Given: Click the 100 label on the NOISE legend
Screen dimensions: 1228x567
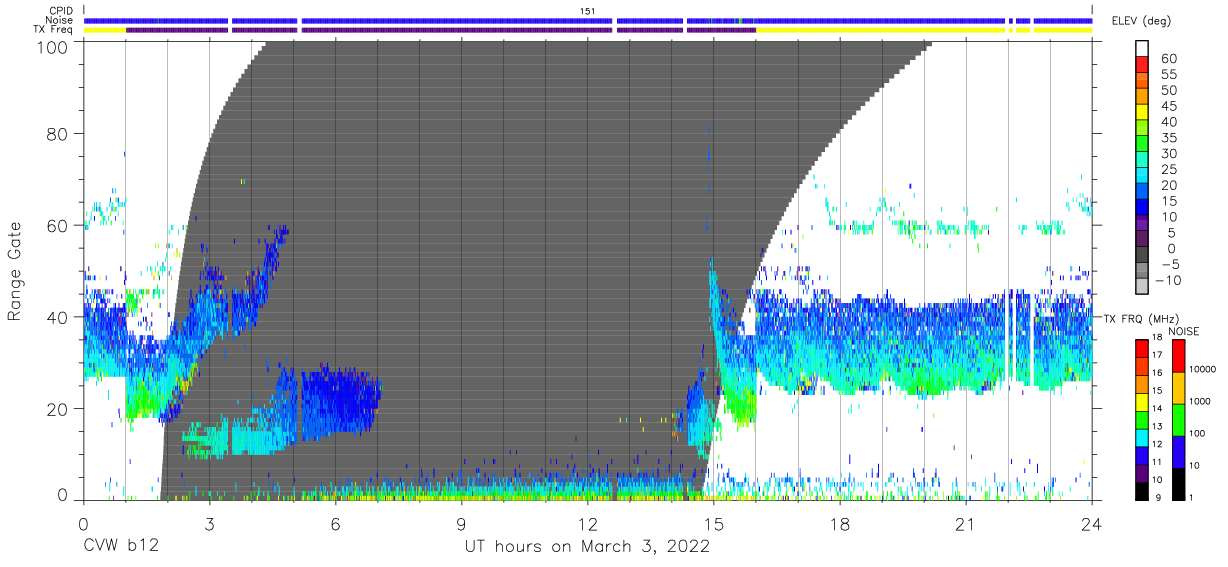Looking at the screenshot, I should coord(1199,433).
